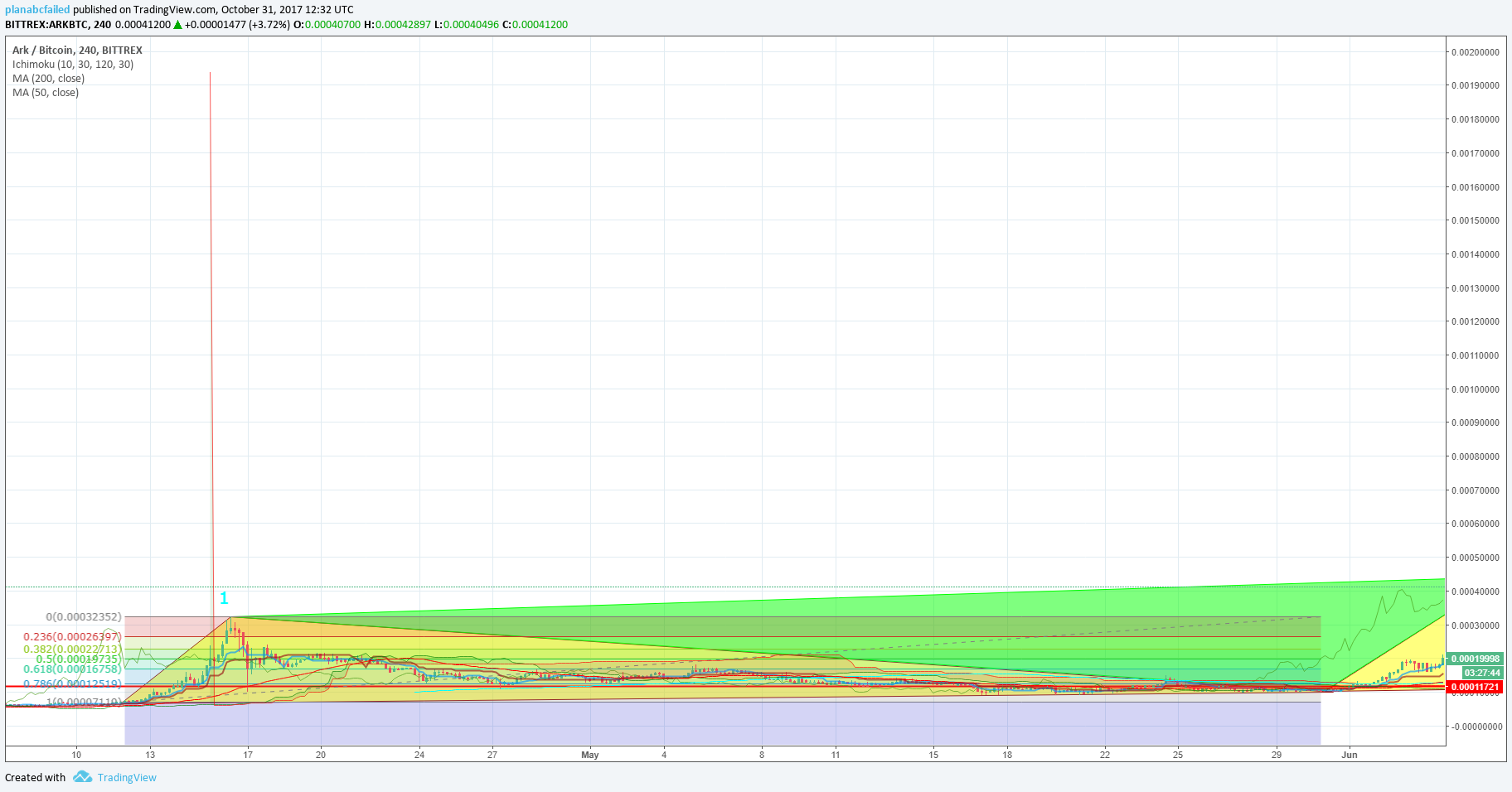Screen dimensions: 1512x792
Task: Click the 03:27:44 countdown label
Action: click(x=1482, y=674)
